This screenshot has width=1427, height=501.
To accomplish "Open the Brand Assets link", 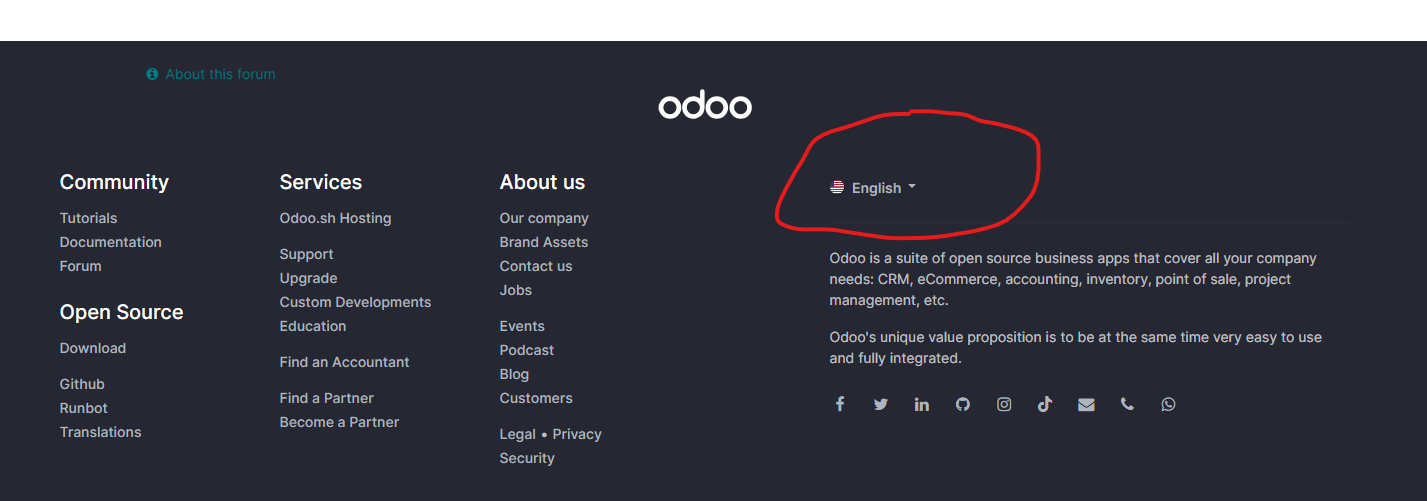I will [544, 242].
